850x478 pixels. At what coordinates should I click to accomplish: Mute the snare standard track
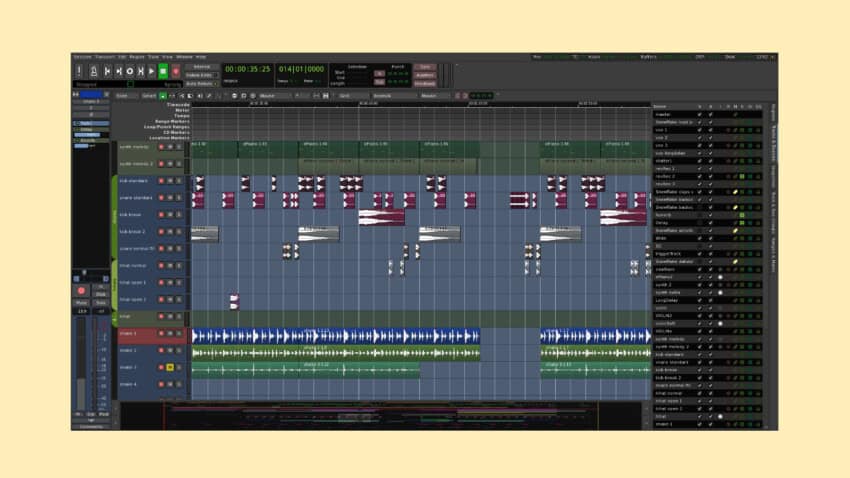[x=169, y=199]
